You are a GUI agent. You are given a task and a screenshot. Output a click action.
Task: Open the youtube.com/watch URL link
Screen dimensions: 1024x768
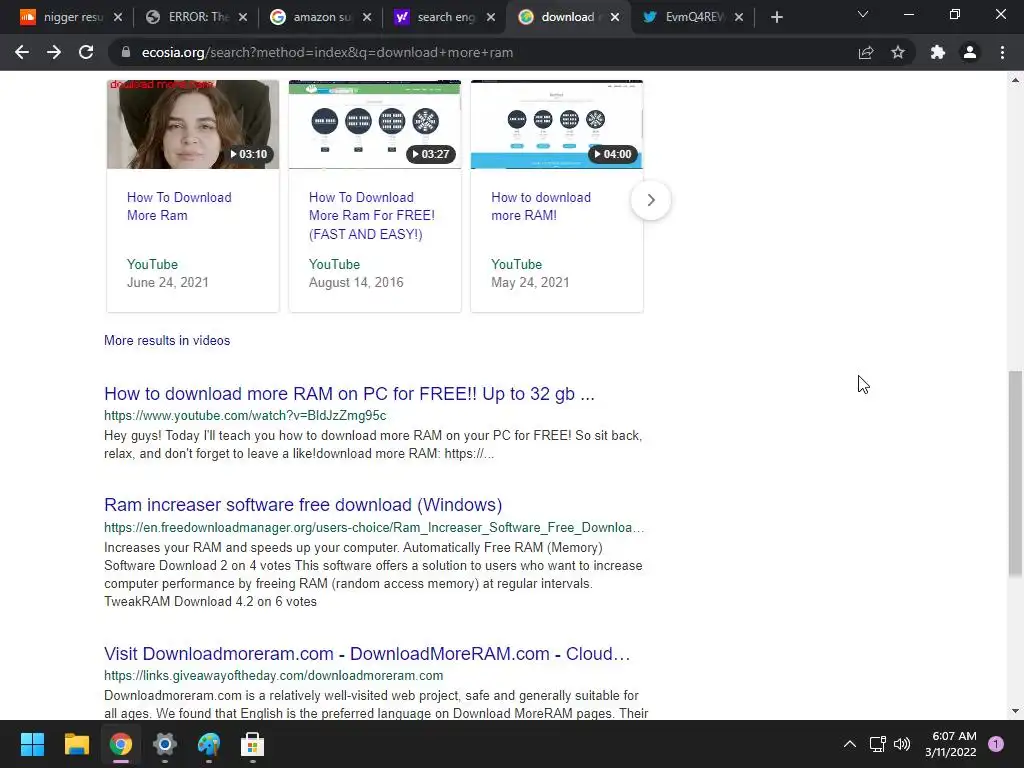[245, 415]
